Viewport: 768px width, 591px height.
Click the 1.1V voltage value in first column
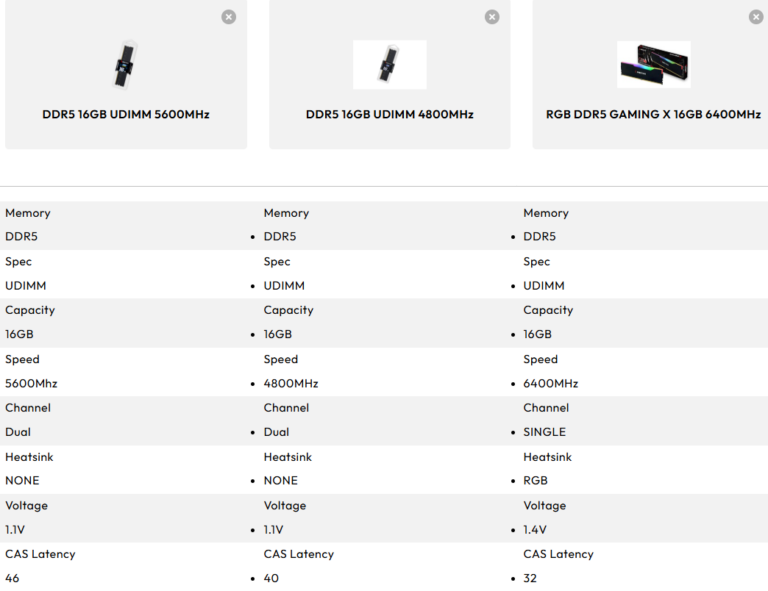pyautogui.click(x=15, y=529)
